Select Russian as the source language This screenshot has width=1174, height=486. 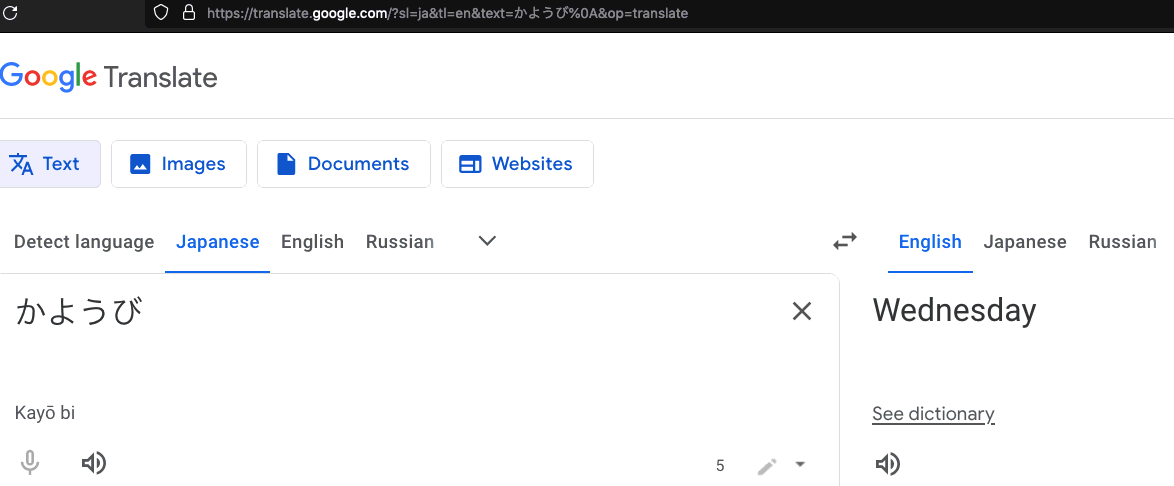(x=400, y=241)
